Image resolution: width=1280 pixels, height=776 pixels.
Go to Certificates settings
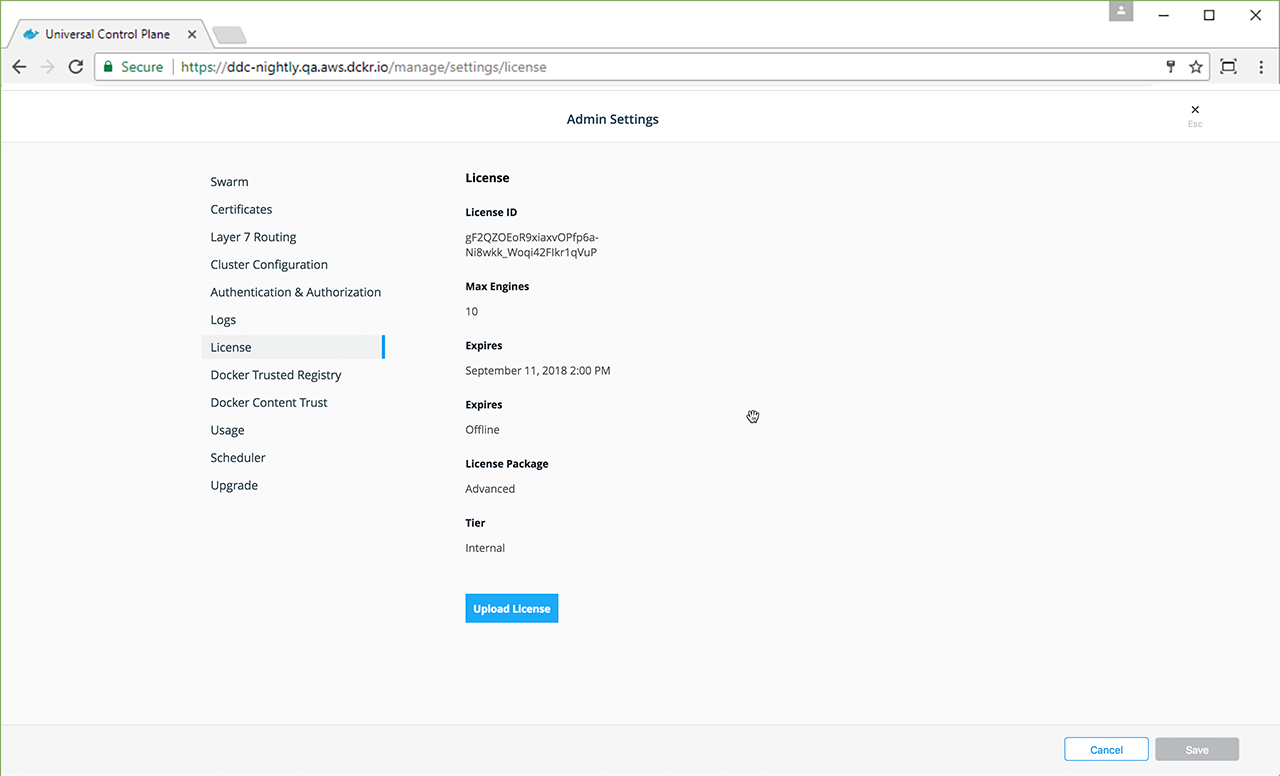coord(241,210)
